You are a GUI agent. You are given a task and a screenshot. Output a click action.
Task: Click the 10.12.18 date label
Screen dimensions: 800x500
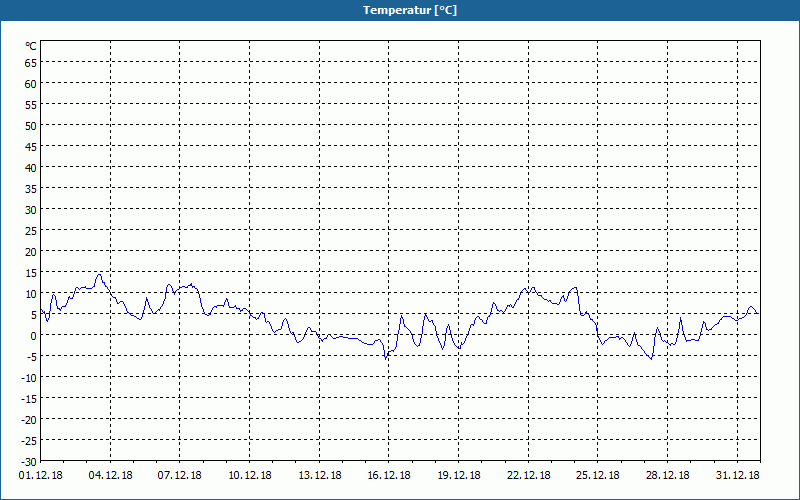click(x=249, y=475)
